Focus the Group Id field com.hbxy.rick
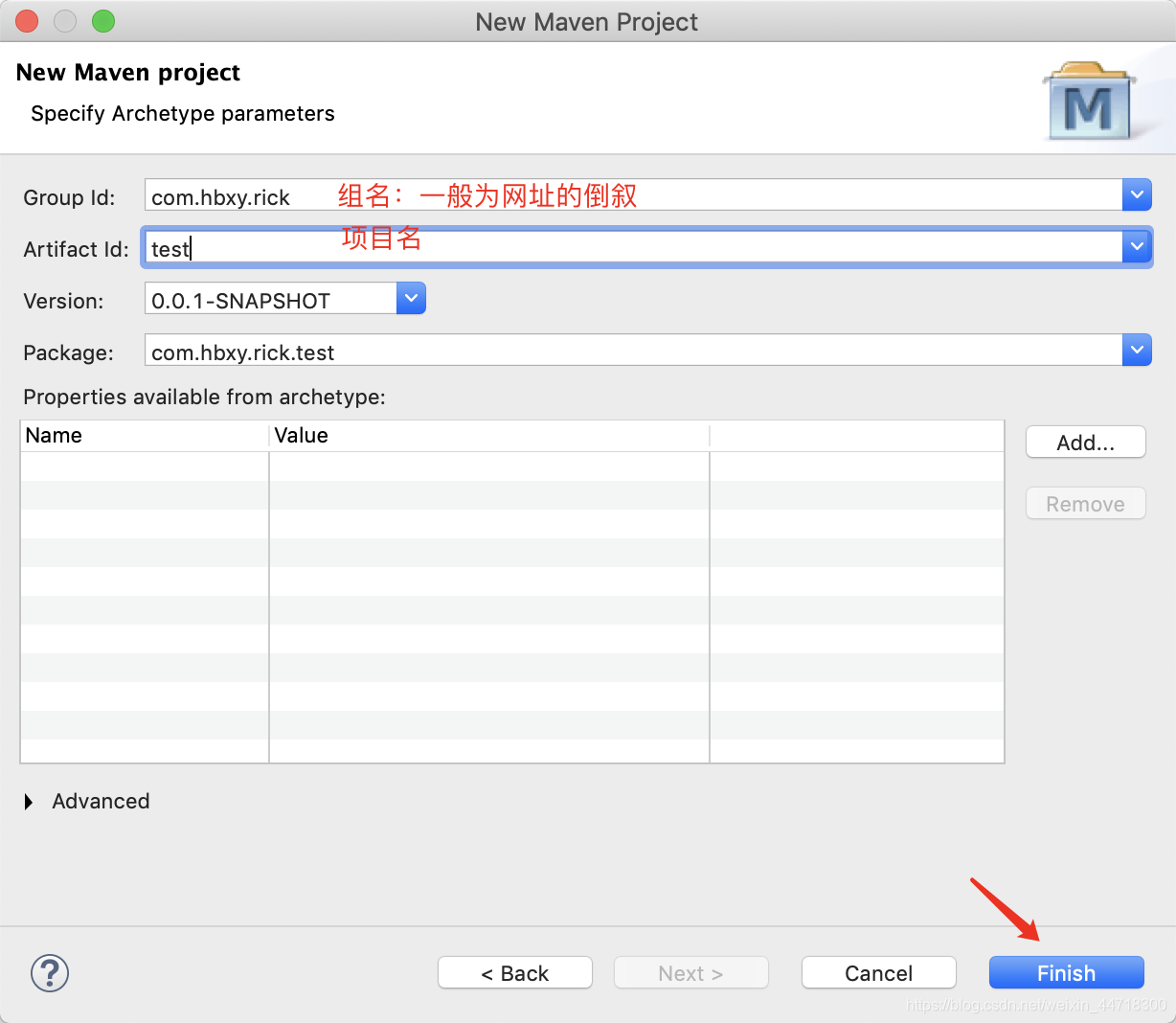Viewport: 1176px width, 1023px height. (633, 195)
